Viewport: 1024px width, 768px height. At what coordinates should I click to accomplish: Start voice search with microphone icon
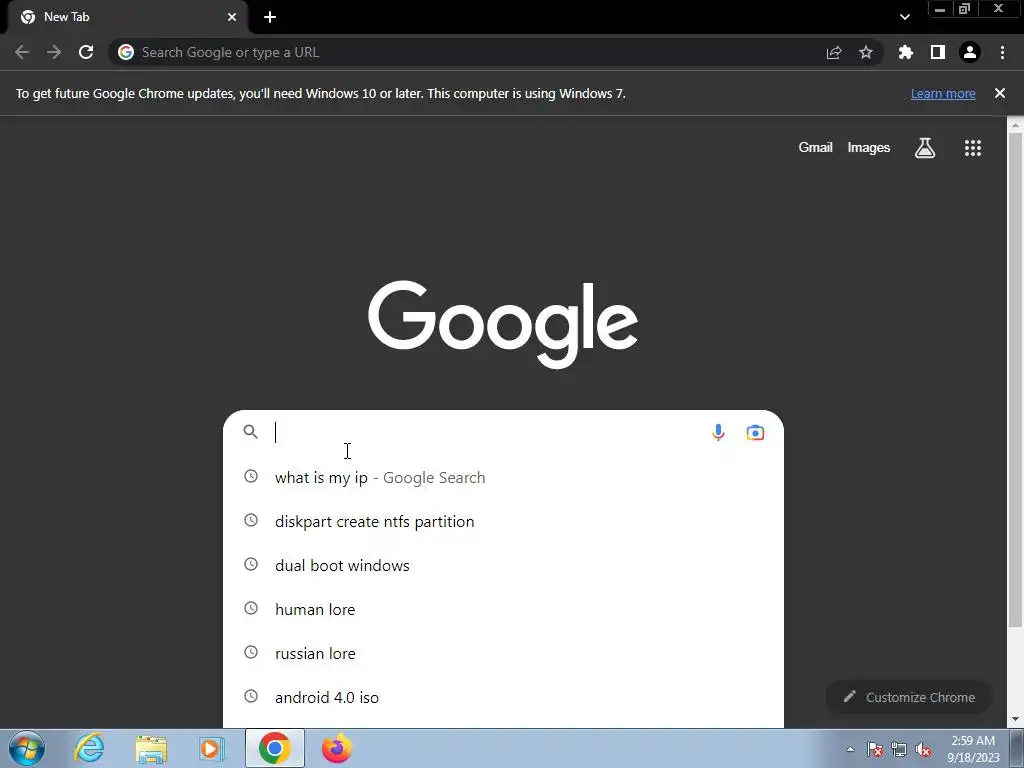tap(718, 432)
